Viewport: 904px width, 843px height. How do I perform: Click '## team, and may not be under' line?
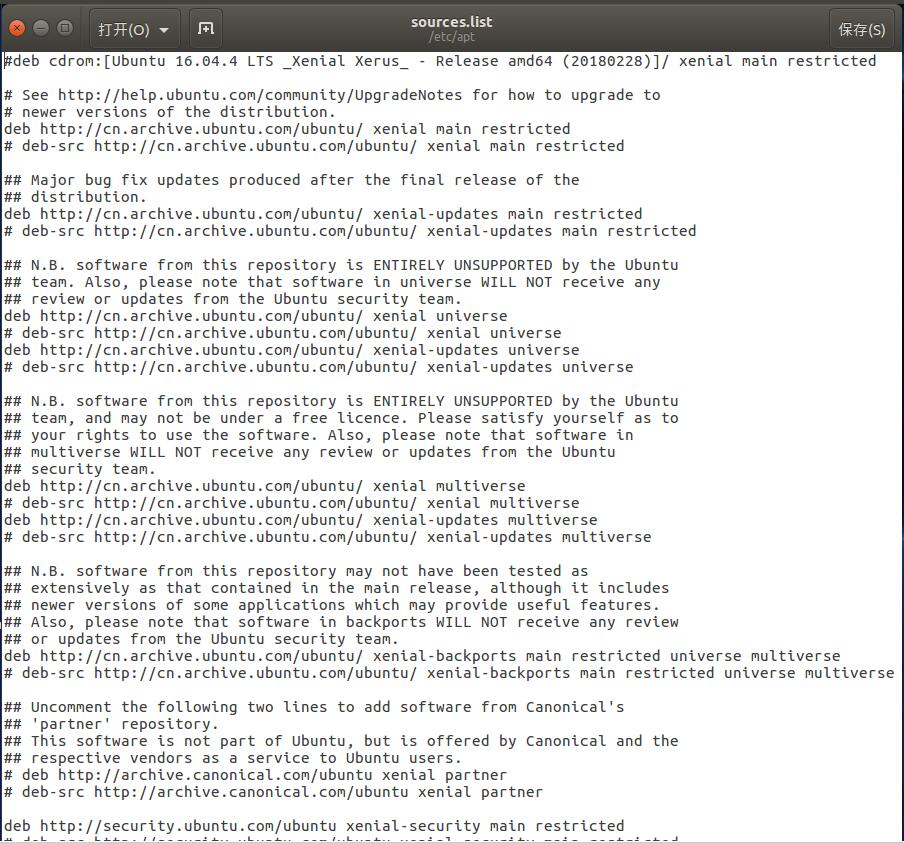click(x=341, y=418)
